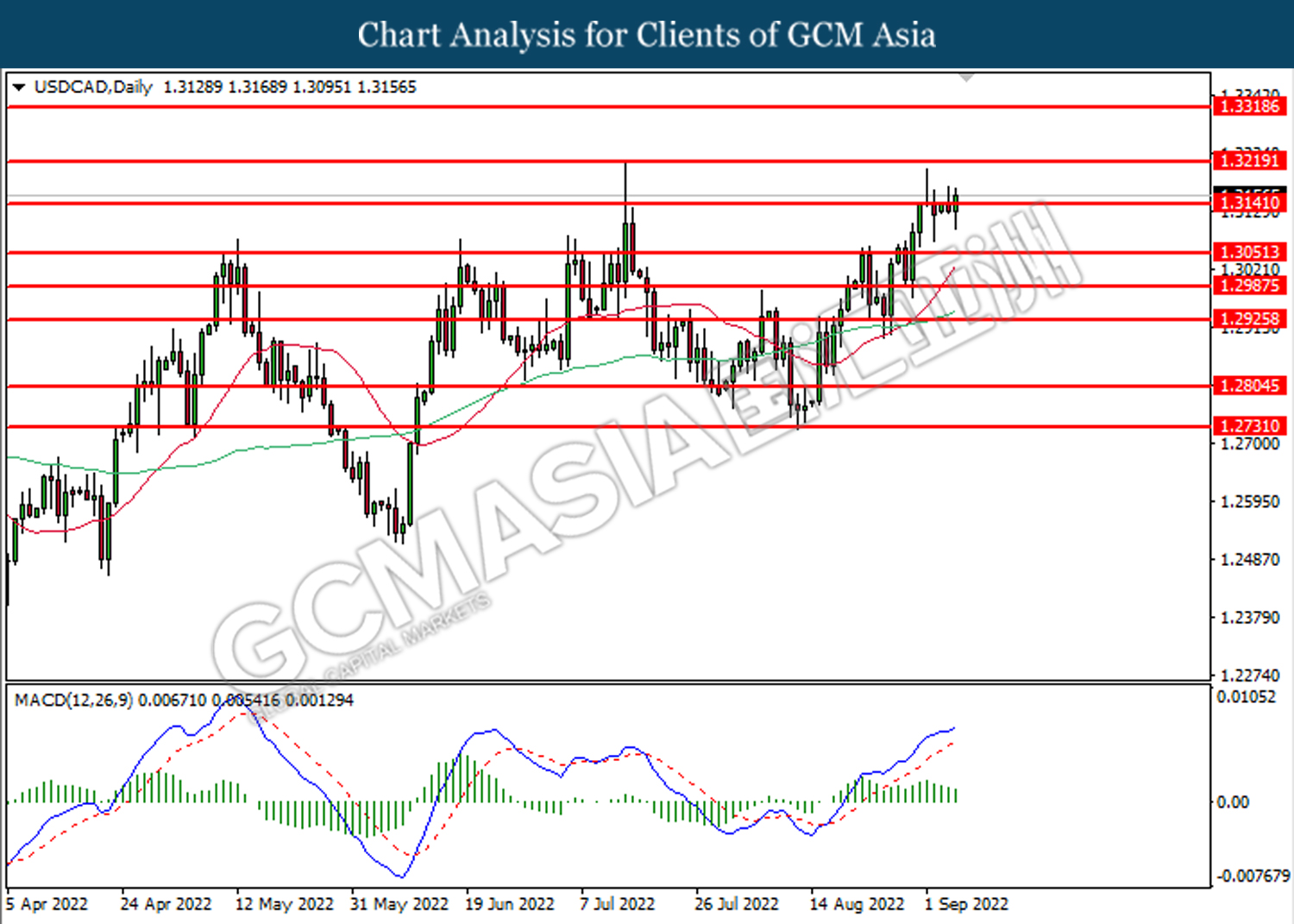Click the 26 Jul 2022 date marker

(736, 904)
